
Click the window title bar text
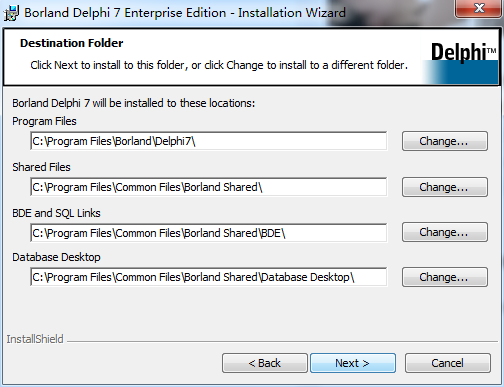pos(185,13)
